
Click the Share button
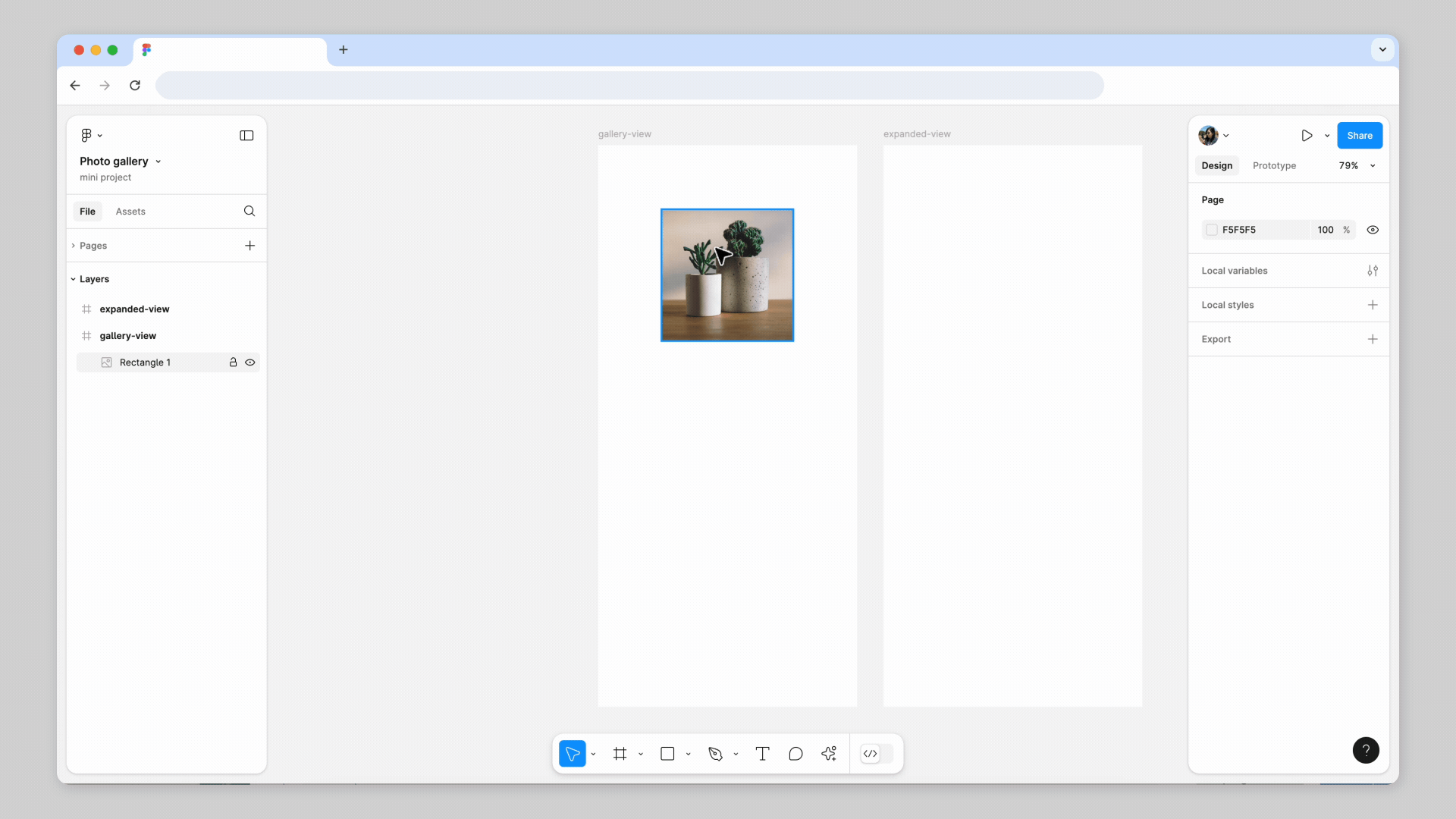click(1360, 136)
